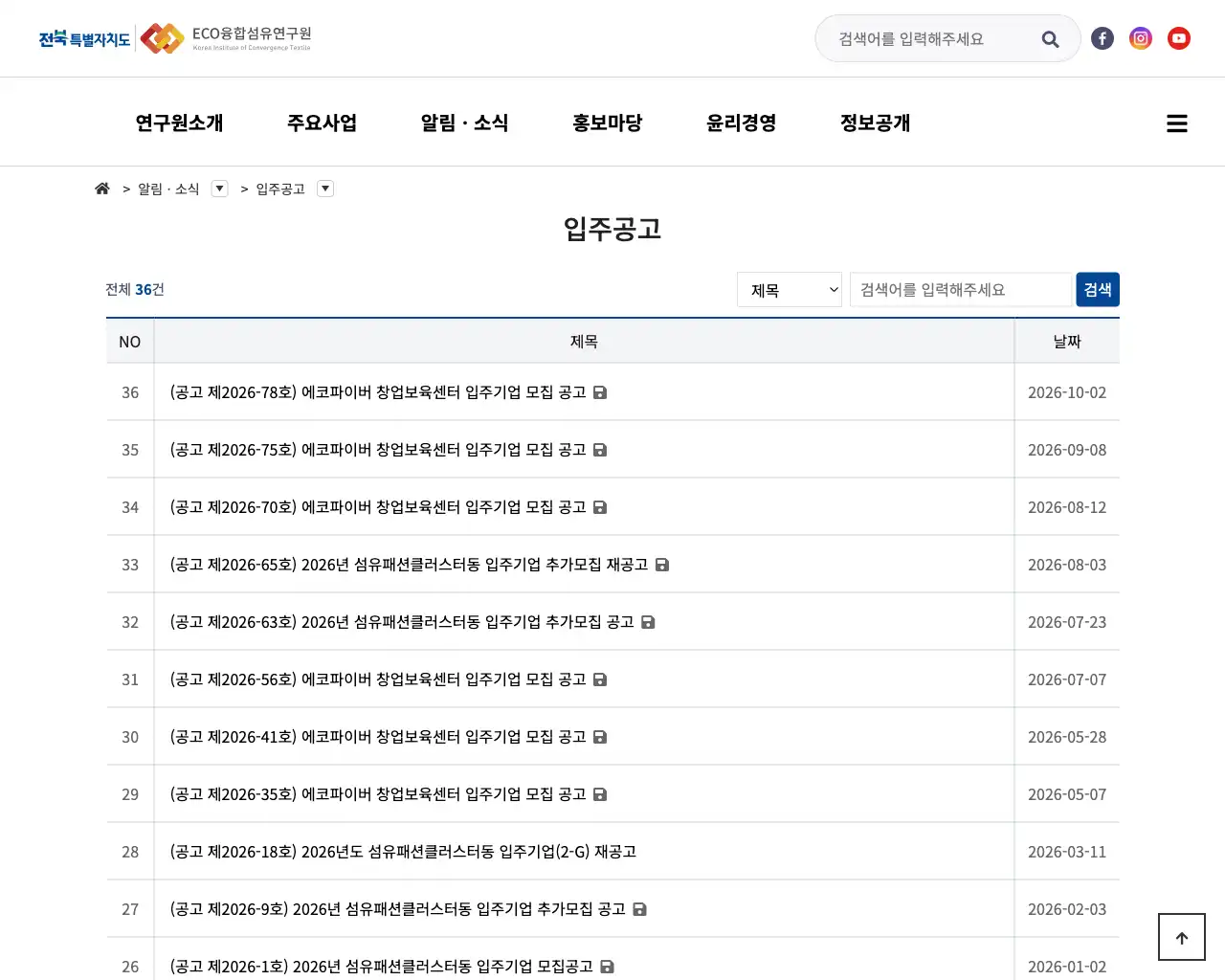Open notice 제2026-18호 입주기업(2-G) 재공고
Viewport: 1225px width, 980px height.
[403, 852]
